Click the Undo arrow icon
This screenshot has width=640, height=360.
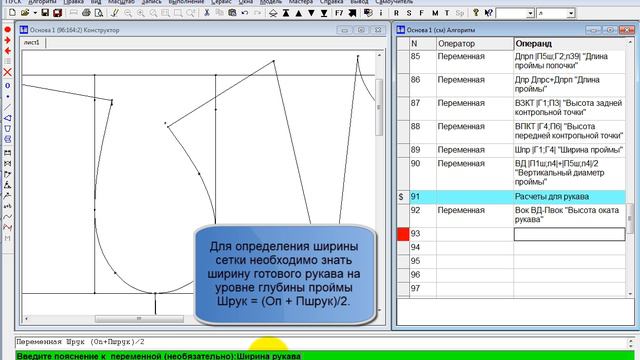[245, 13]
